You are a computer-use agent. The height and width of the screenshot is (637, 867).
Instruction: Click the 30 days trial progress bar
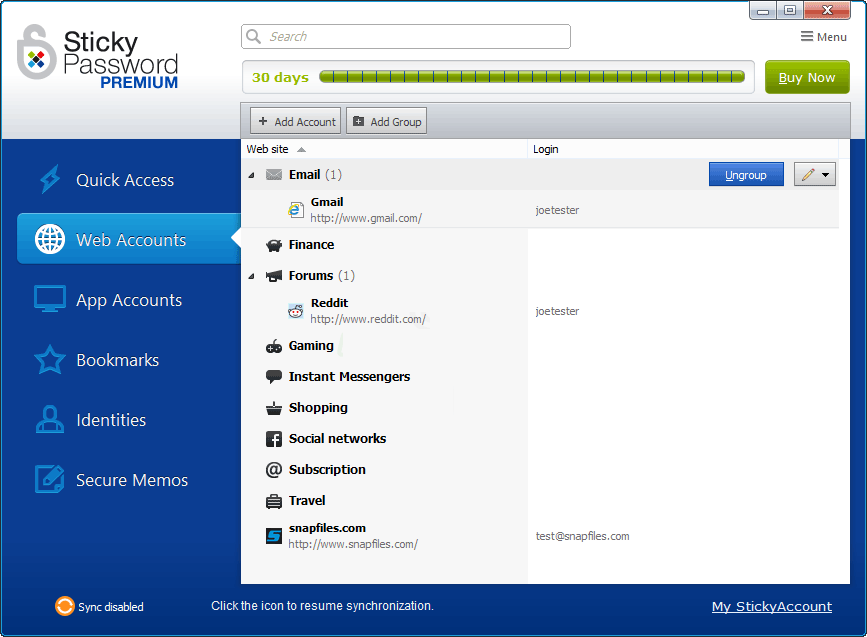pyautogui.click(x=531, y=77)
